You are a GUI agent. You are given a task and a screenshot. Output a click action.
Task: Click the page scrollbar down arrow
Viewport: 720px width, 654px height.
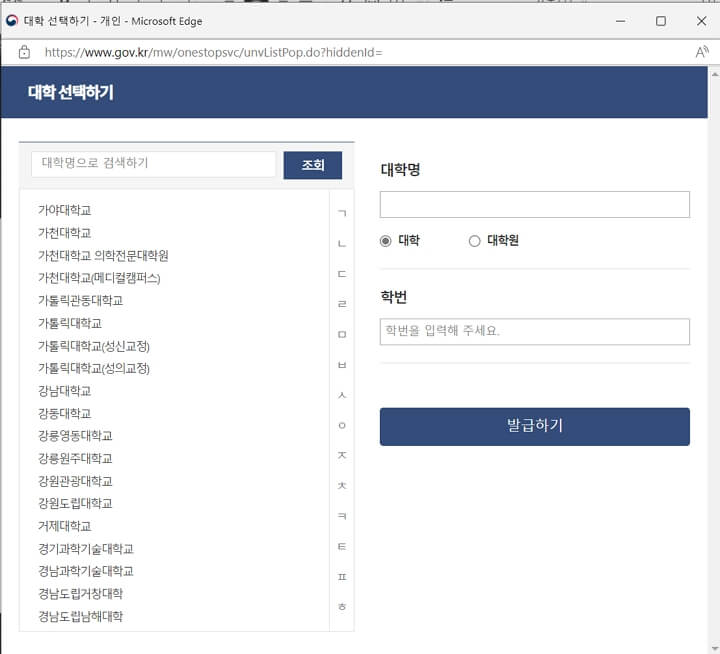click(x=714, y=648)
